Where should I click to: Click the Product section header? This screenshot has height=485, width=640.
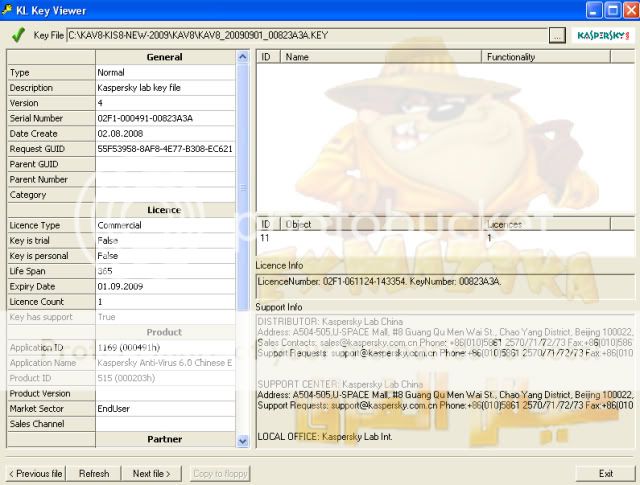pos(165,332)
